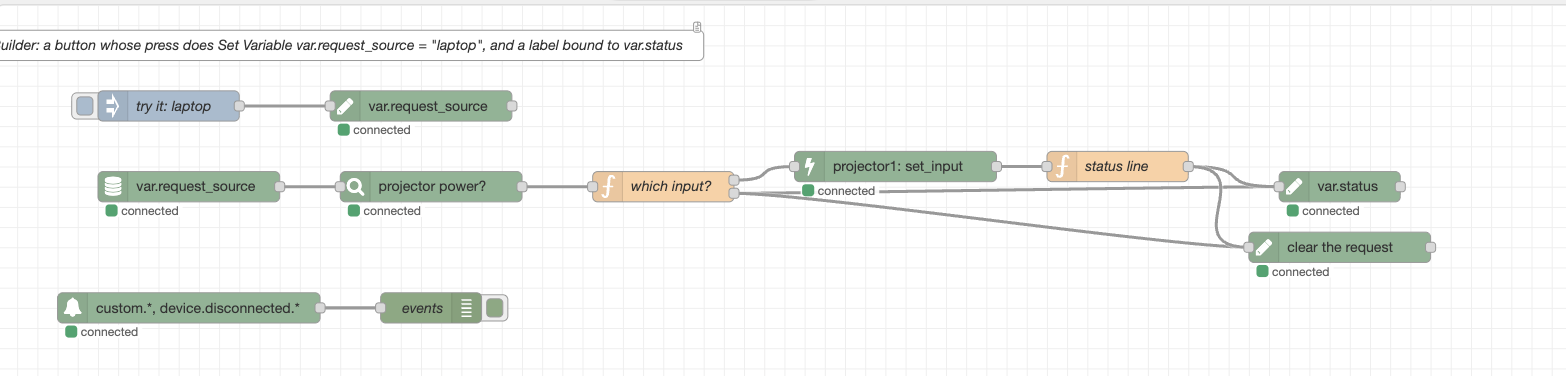Select the 'status line' function node label
The image size is (1566, 376).
click(1116, 166)
